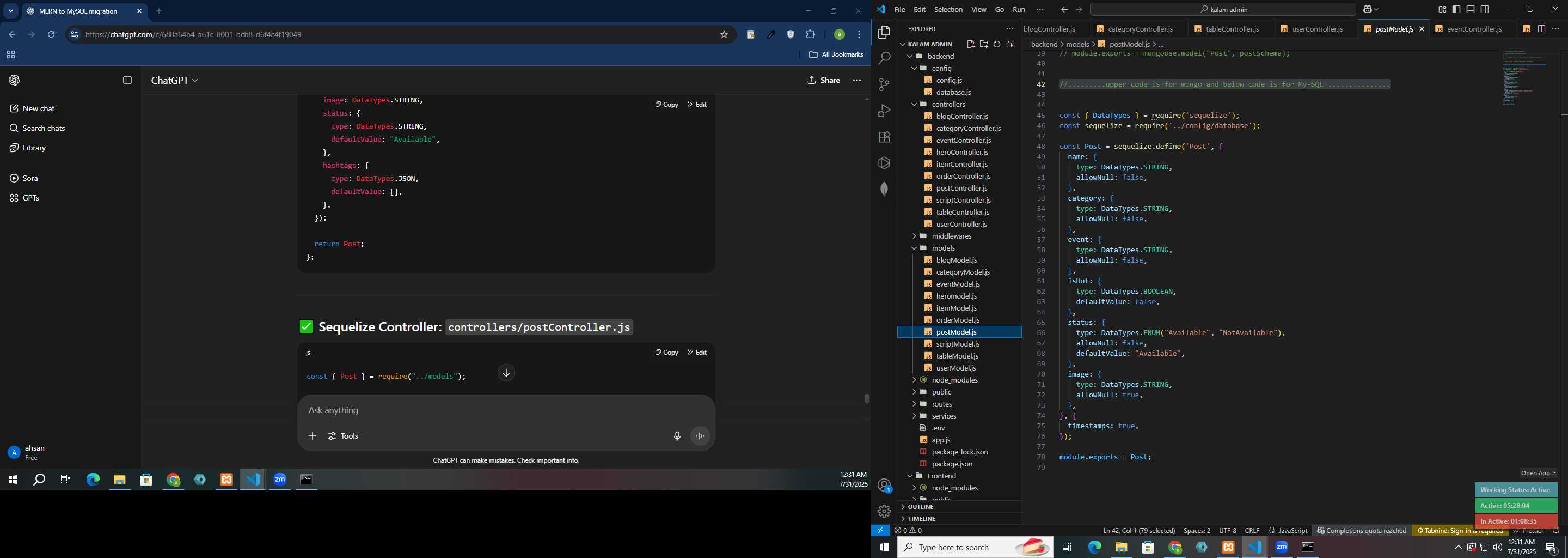This screenshot has width=1568, height=558.
Task: Open the VS Code Explorer view
Action: pyautogui.click(x=884, y=32)
